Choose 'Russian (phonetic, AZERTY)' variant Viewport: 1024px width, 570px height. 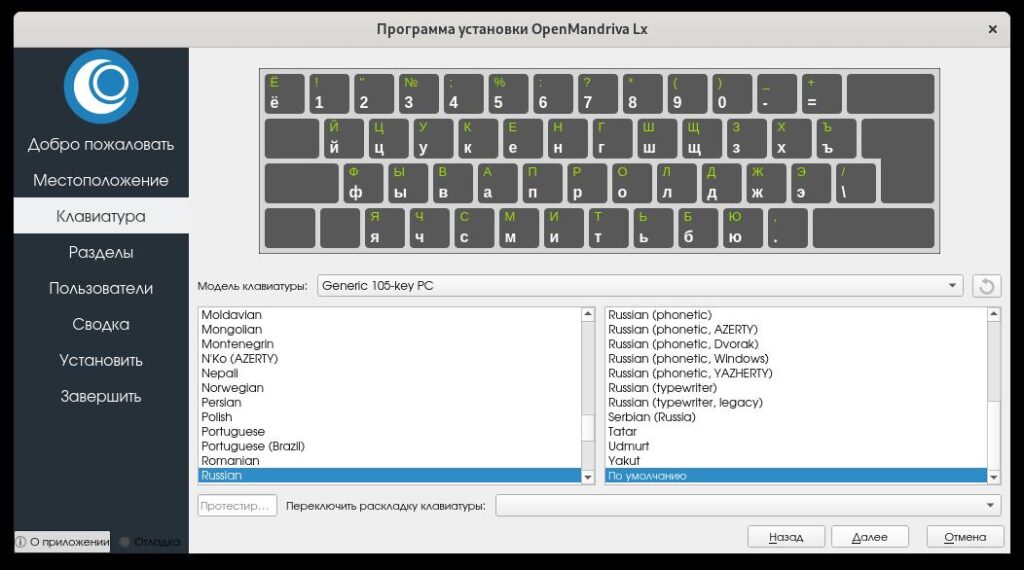pyautogui.click(x=796, y=329)
